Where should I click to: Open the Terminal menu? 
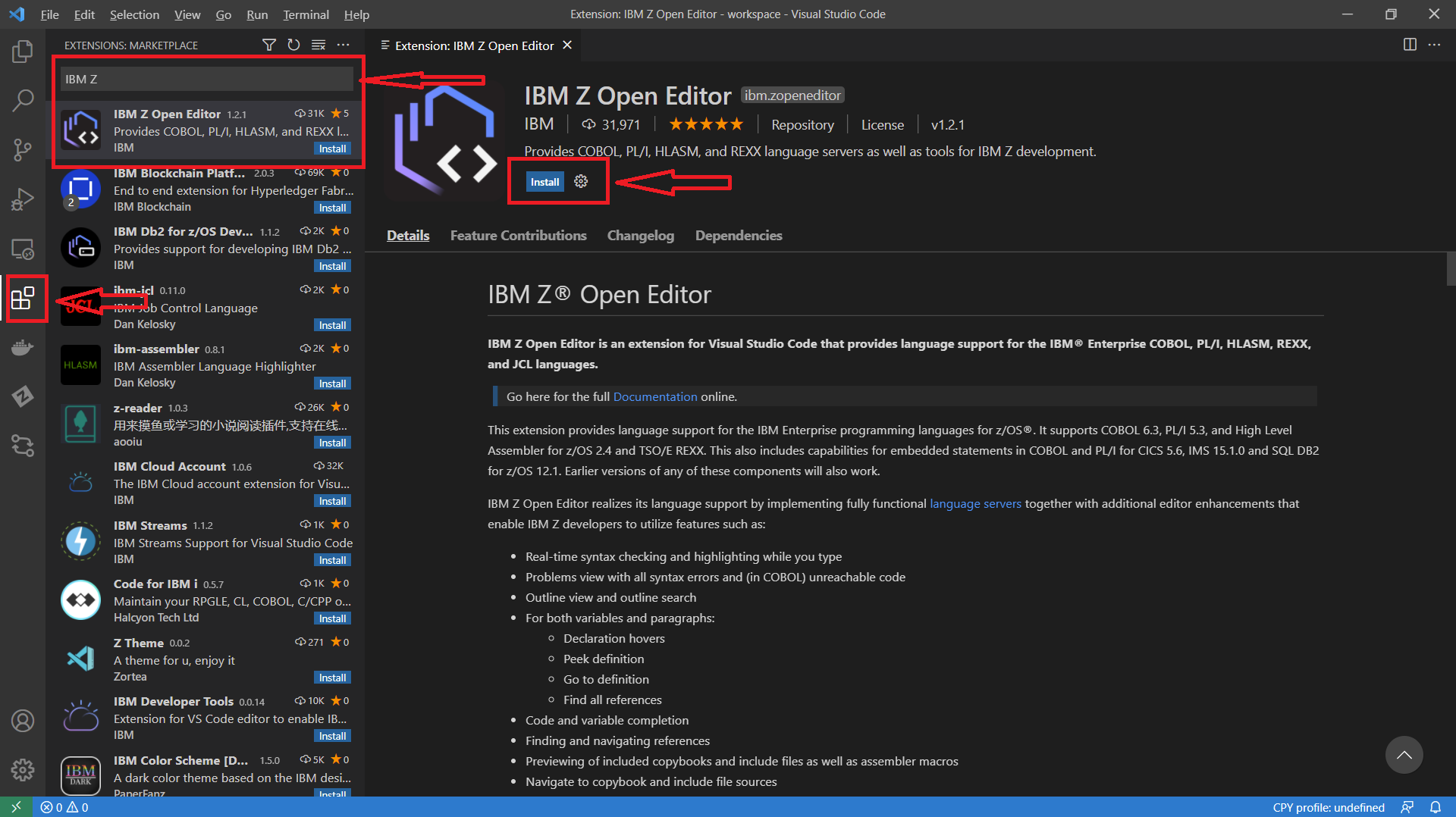306,14
